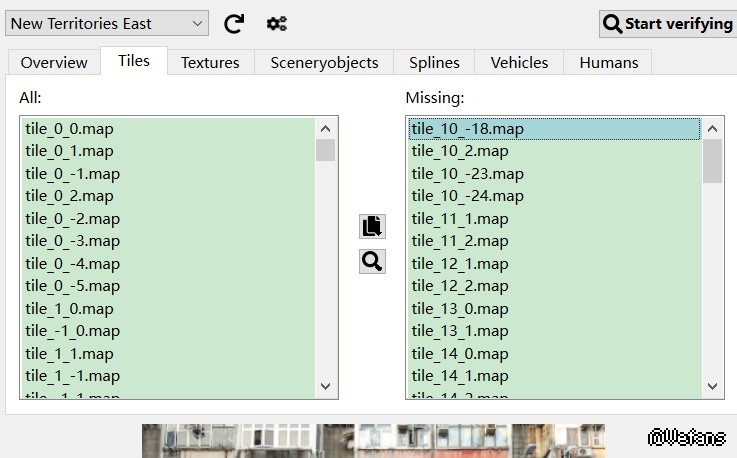
Task: Click the refresh/reload arrow icon
Action: tap(234, 23)
